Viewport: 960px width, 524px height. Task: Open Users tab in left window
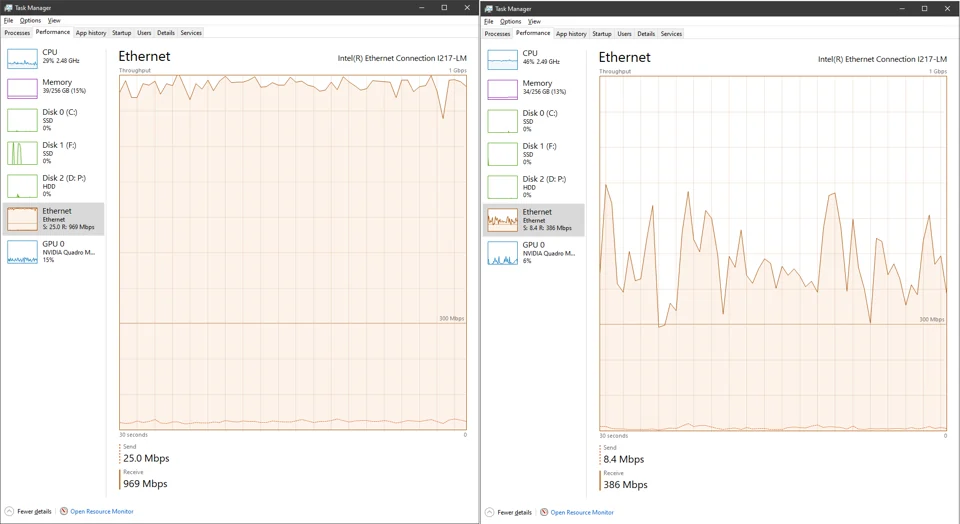coord(144,33)
